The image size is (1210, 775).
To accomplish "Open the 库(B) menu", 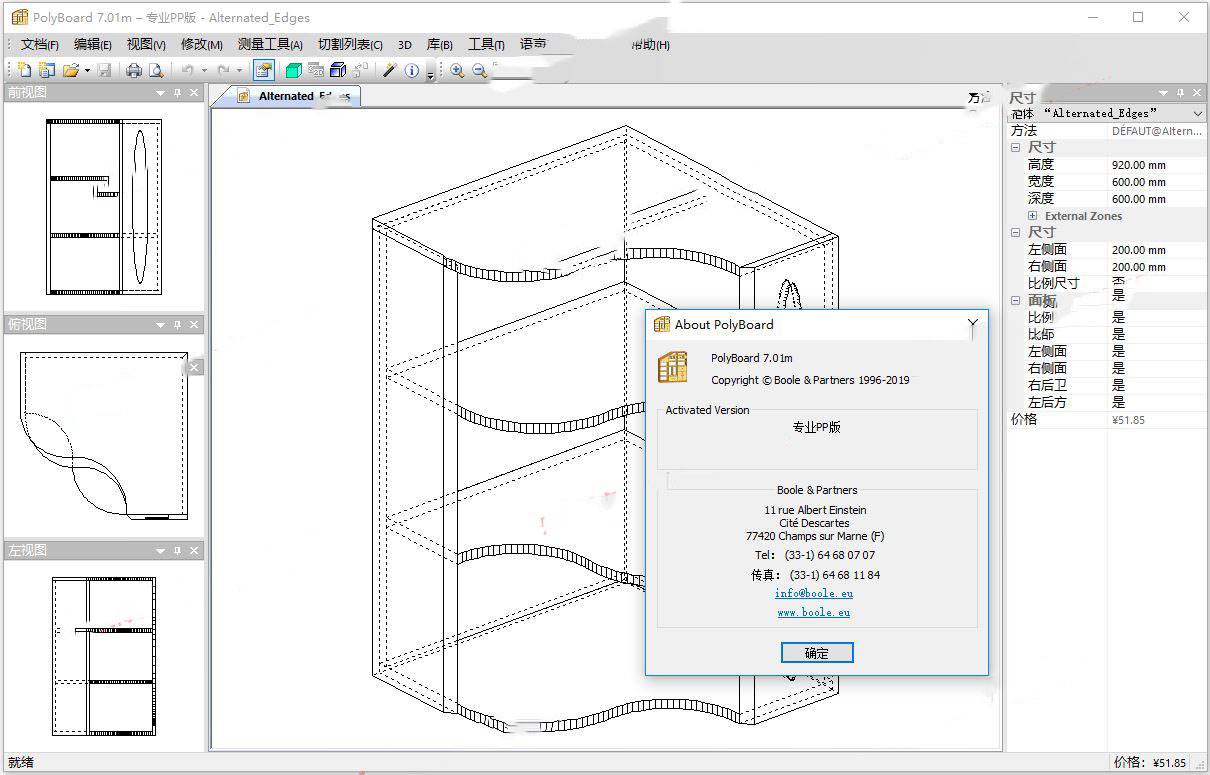I will pos(440,44).
